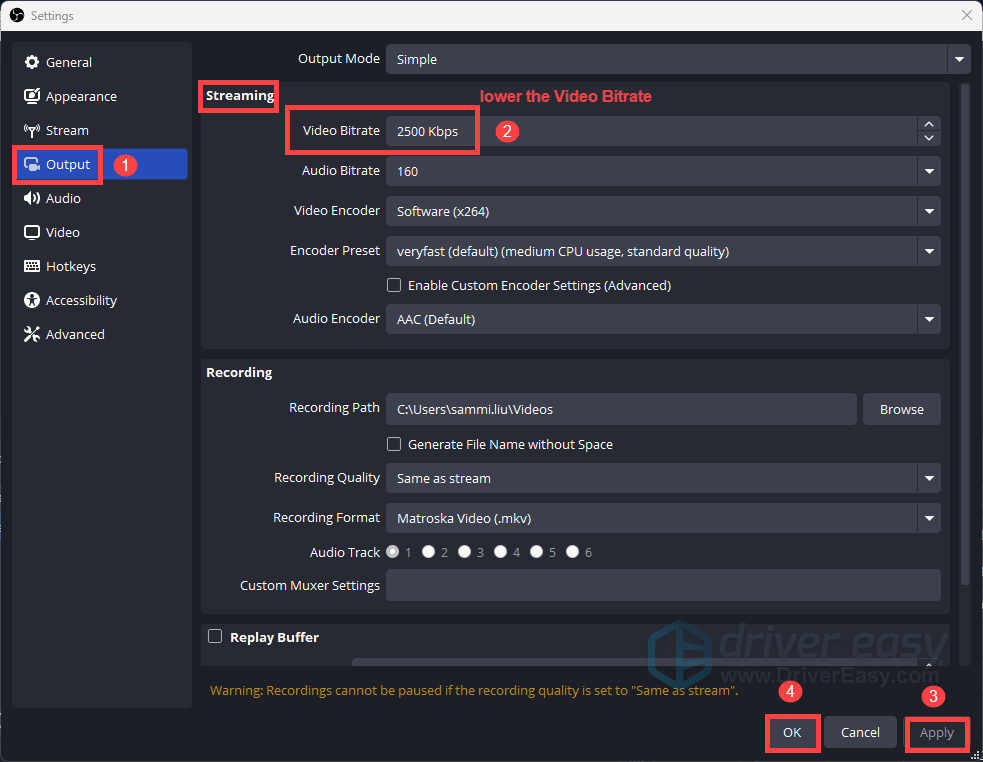Check Generate File Name without Space
Image resolution: width=983 pixels, height=762 pixels.
(x=394, y=444)
